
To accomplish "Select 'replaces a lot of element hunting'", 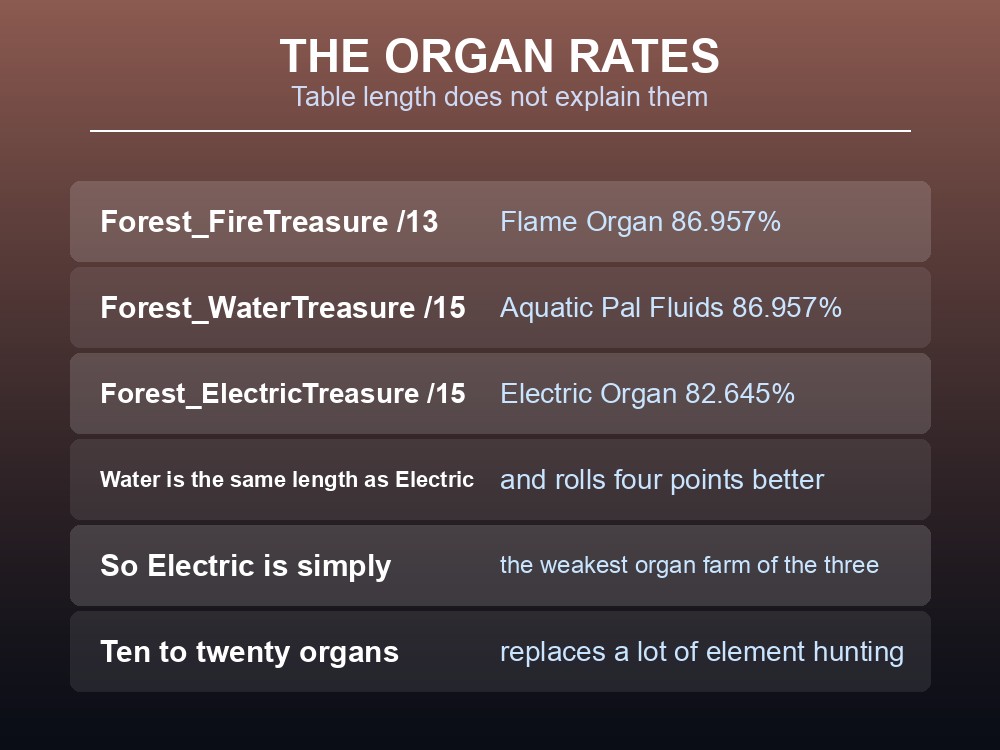I will click(702, 652).
